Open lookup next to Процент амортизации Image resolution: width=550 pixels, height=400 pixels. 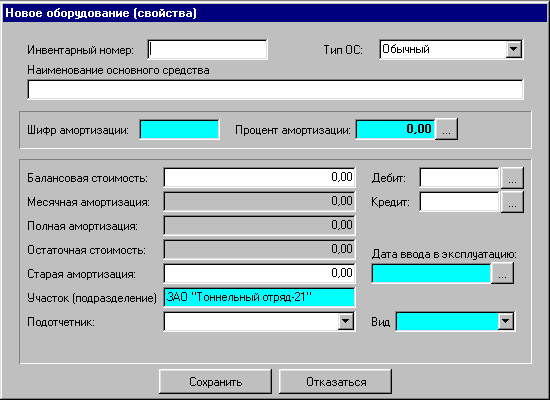[446, 129]
